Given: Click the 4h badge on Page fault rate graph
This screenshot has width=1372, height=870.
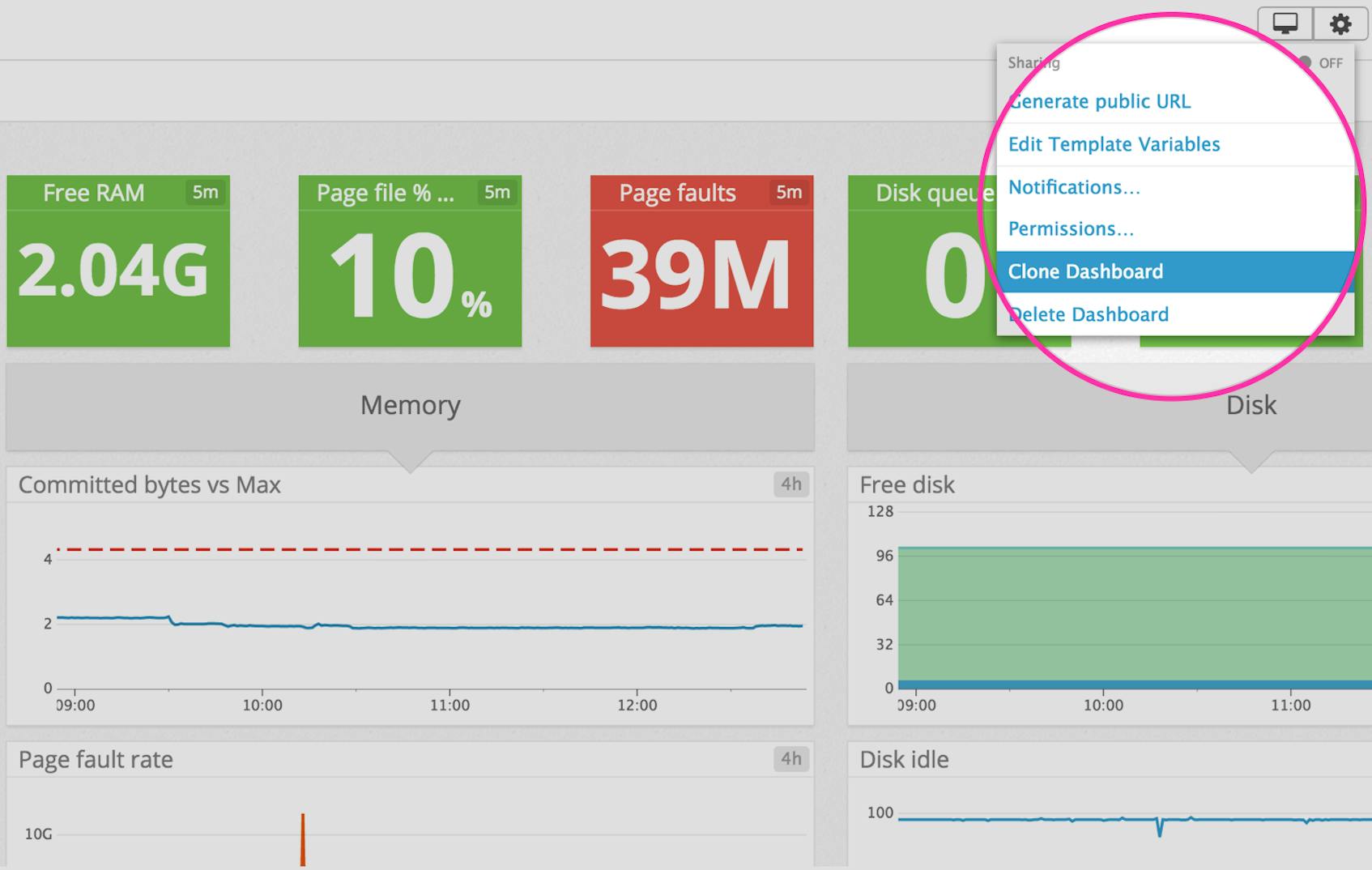Looking at the screenshot, I should (791, 759).
